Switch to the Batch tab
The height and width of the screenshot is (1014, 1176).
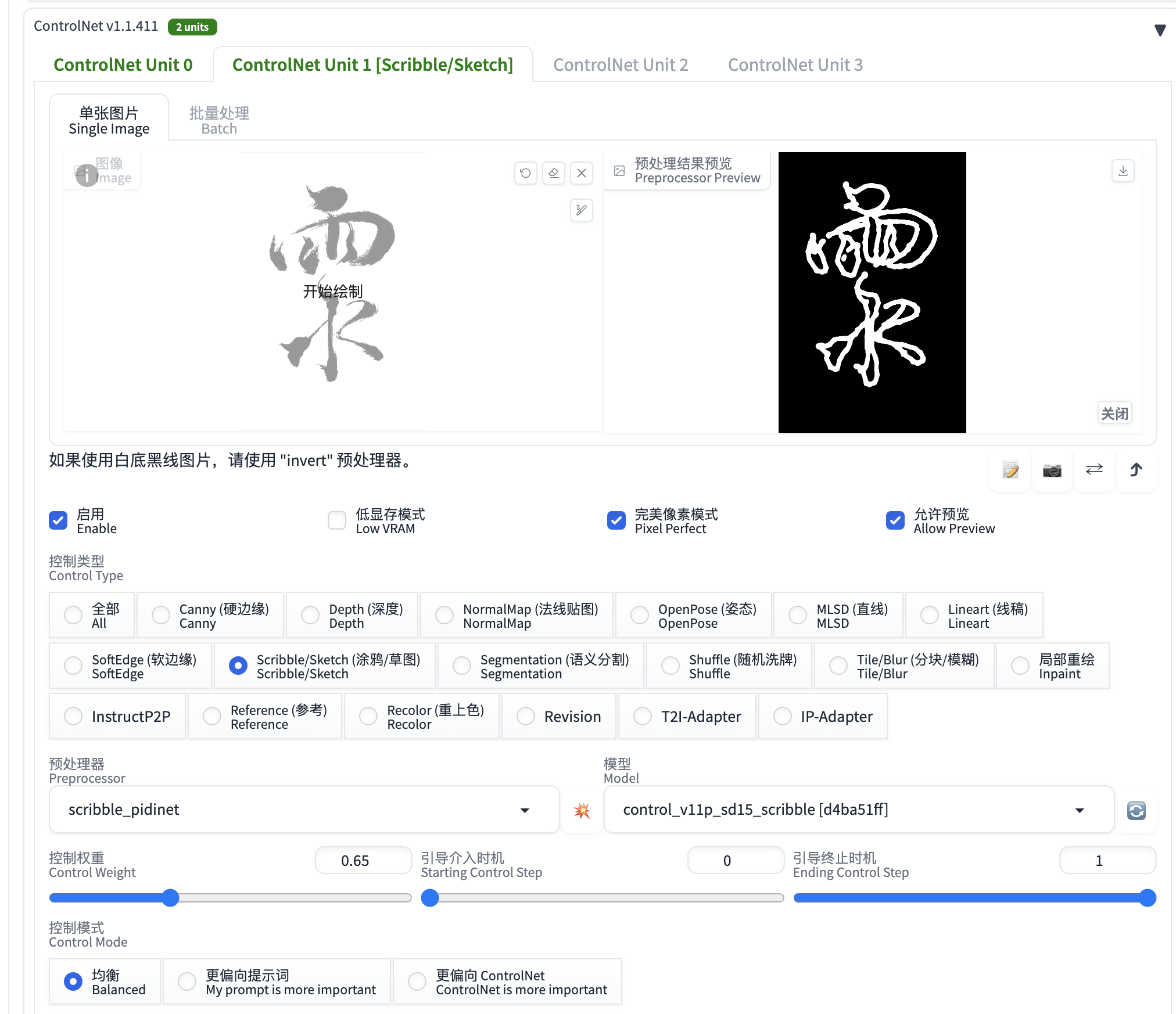[x=219, y=121]
